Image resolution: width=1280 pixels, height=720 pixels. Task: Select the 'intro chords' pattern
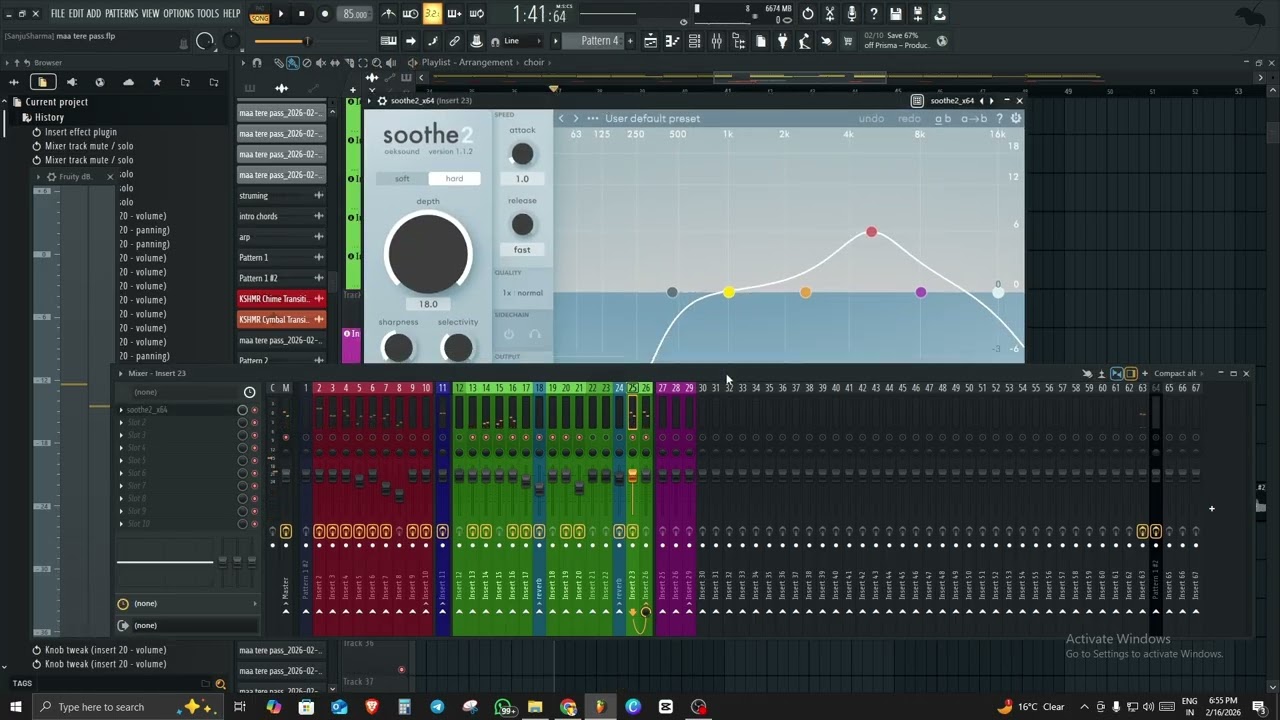click(x=281, y=216)
